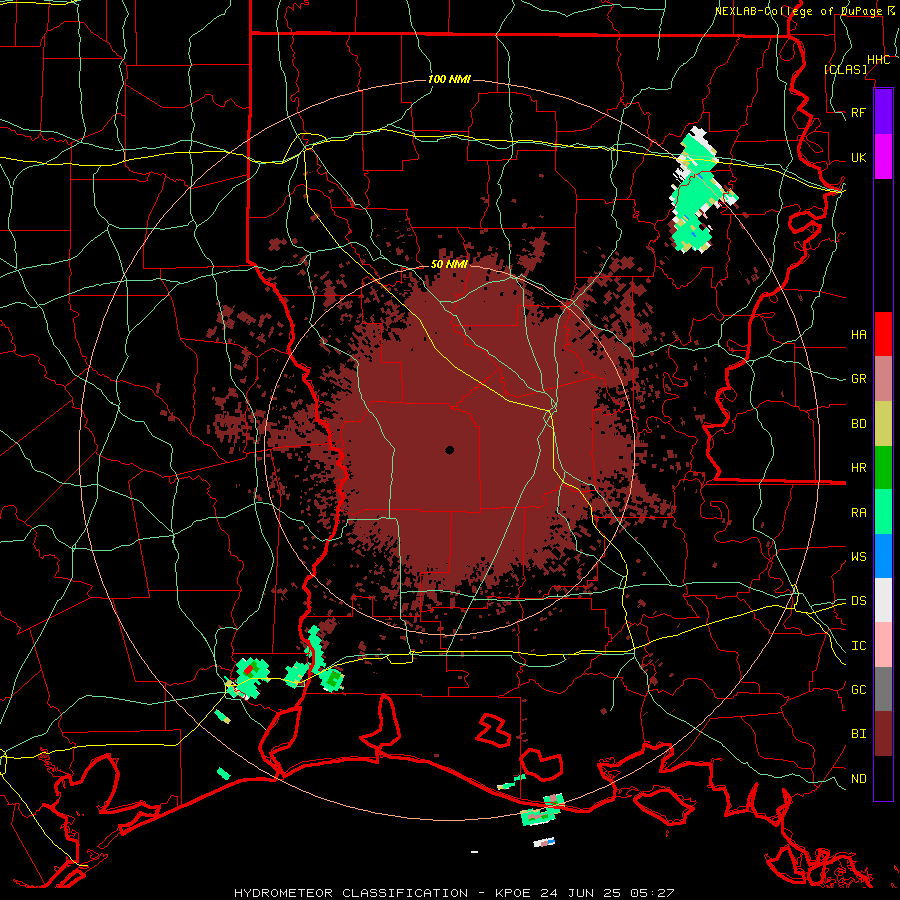900x900 pixels.
Task: Click the HA legend label
Action: 859,335
